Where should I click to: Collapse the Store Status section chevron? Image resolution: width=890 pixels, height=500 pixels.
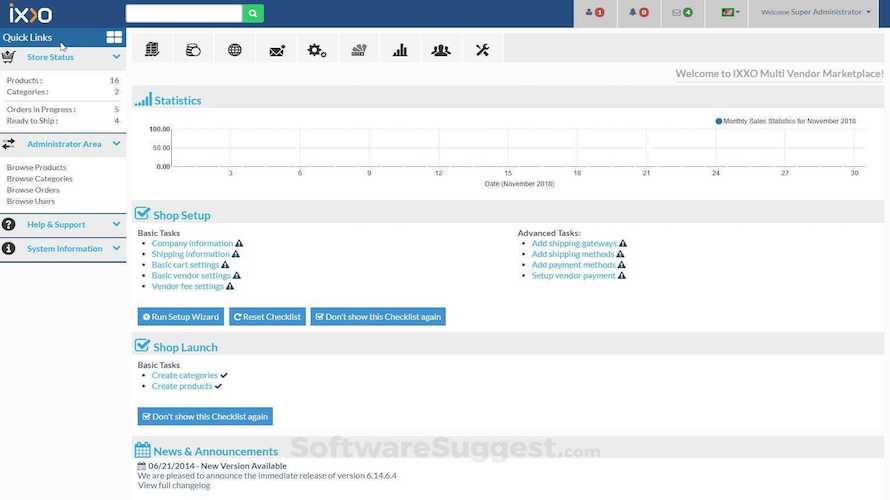(116, 57)
